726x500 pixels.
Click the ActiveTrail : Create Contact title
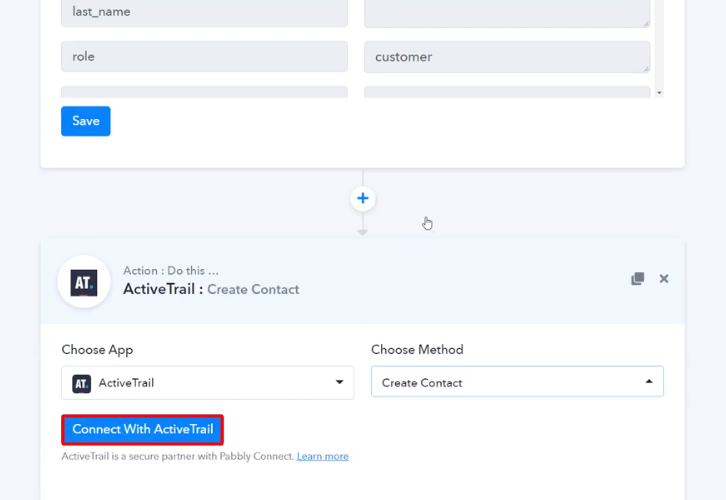tap(211, 289)
